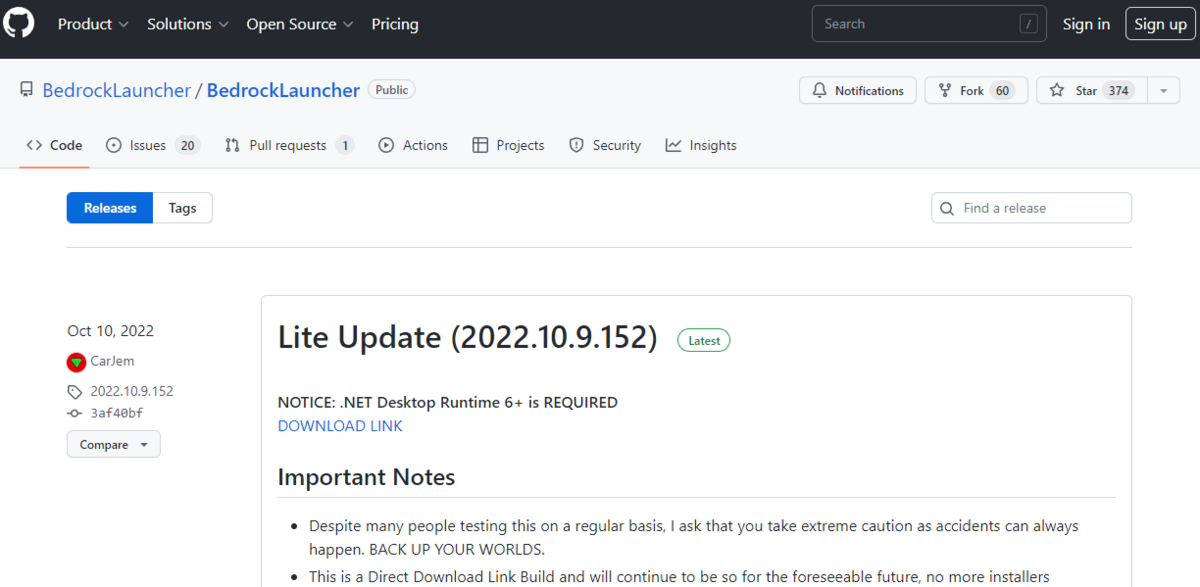Click the slash shortcut key in search box
The height and width of the screenshot is (587, 1200).
click(x=1028, y=24)
